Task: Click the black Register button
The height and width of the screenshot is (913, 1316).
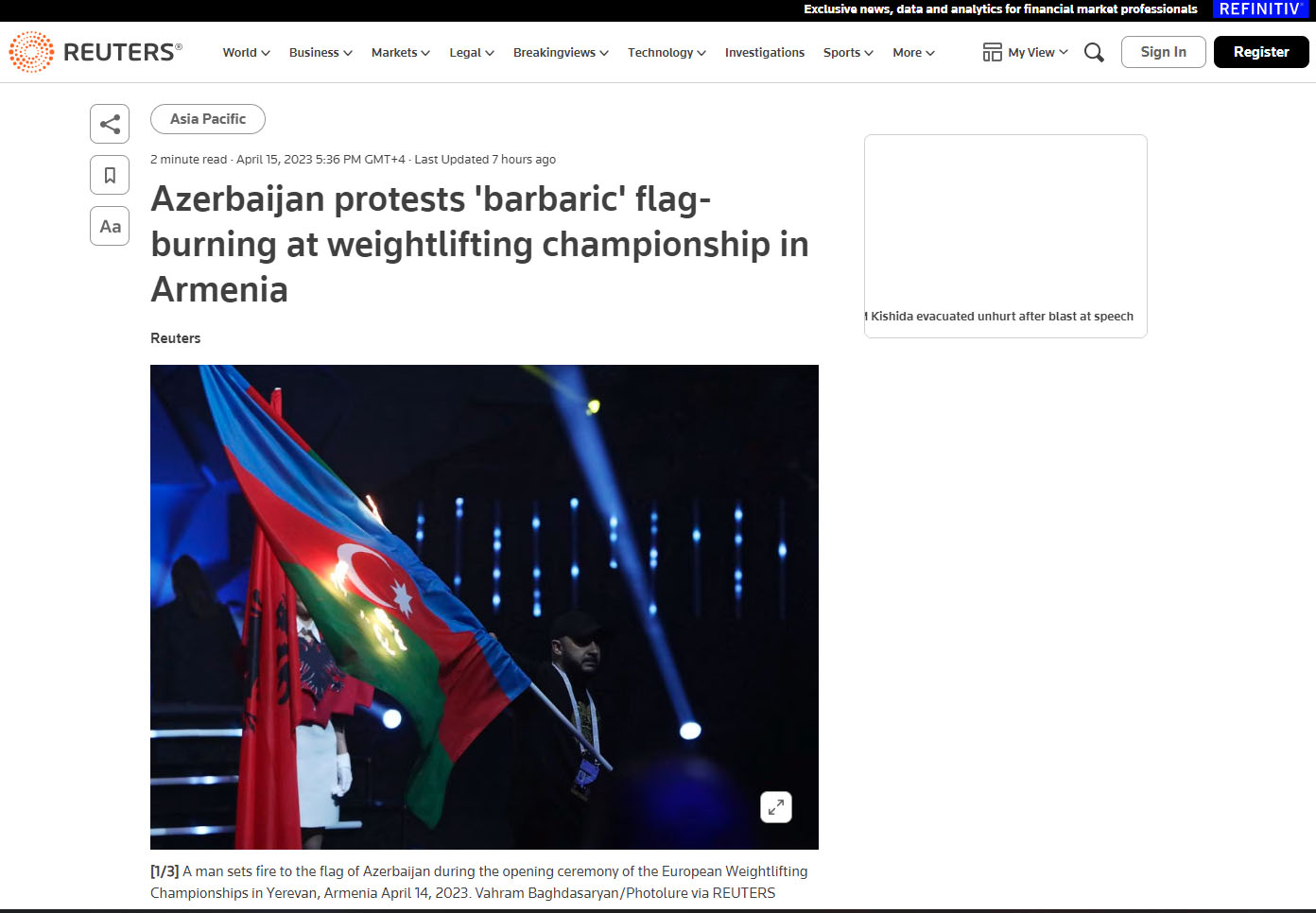Action: click(1261, 52)
